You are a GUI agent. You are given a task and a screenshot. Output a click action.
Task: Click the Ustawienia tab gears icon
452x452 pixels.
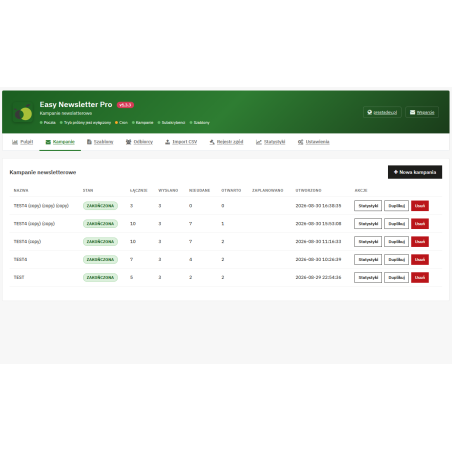[300, 142]
